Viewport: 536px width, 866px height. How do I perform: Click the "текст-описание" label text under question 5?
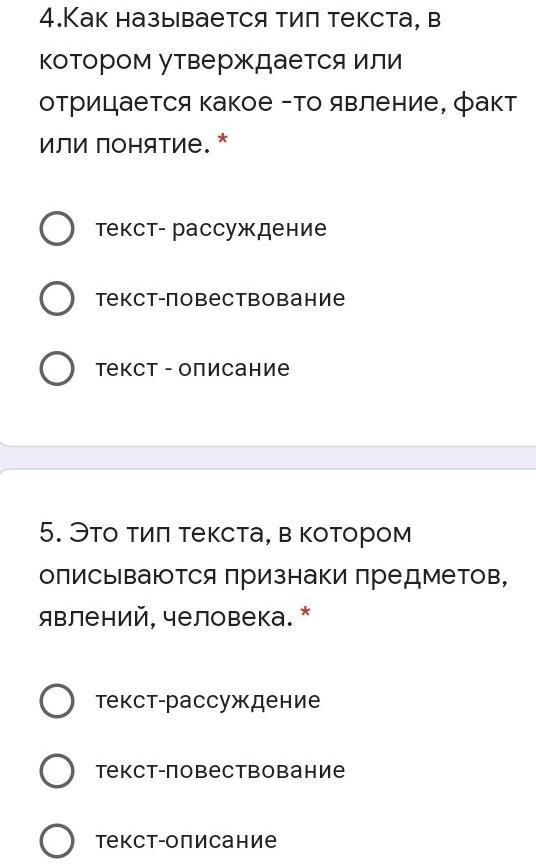(x=186, y=841)
